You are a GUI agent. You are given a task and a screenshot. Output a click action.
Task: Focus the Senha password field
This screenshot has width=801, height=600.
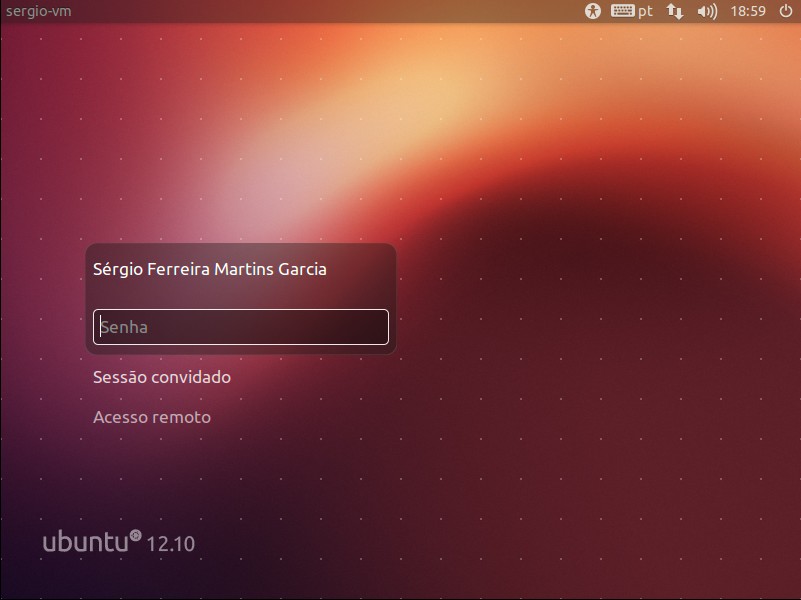tap(240, 327)
